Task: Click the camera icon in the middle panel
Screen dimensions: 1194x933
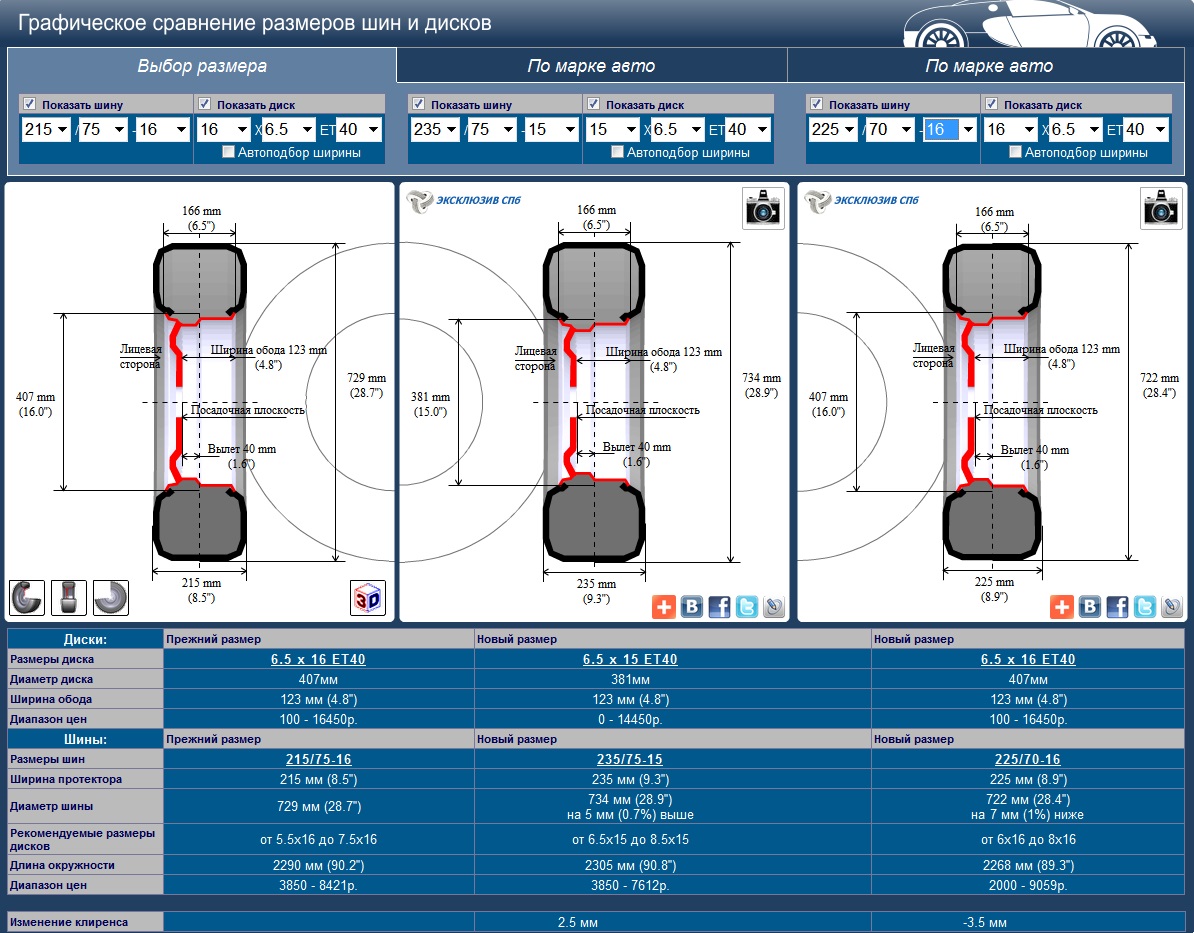Action: click(763, 208)
